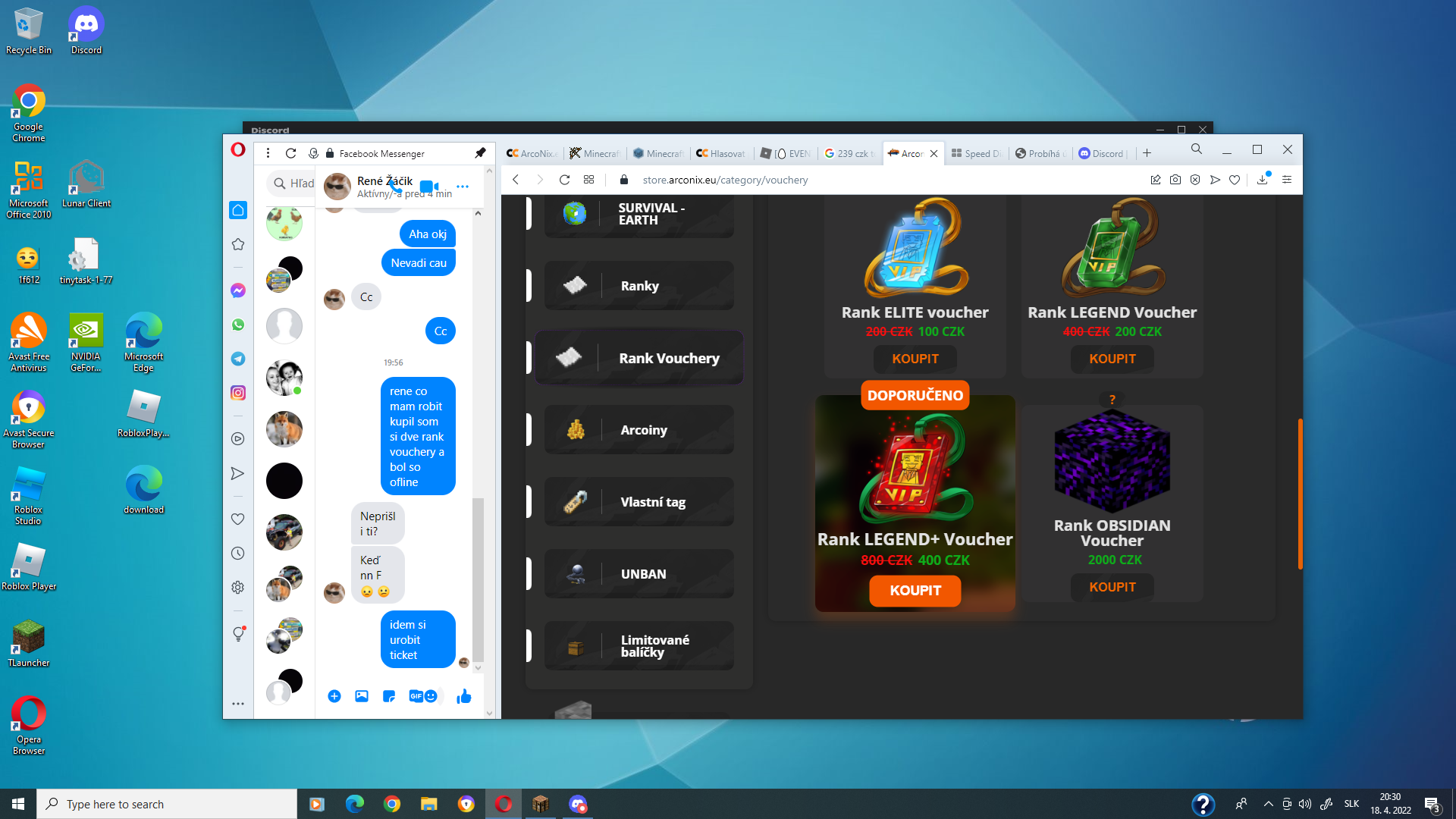This screenshot has width=1456, height=819.
Task: Open the WhatsApp sidebar icon
Action: tap(238, 325)
